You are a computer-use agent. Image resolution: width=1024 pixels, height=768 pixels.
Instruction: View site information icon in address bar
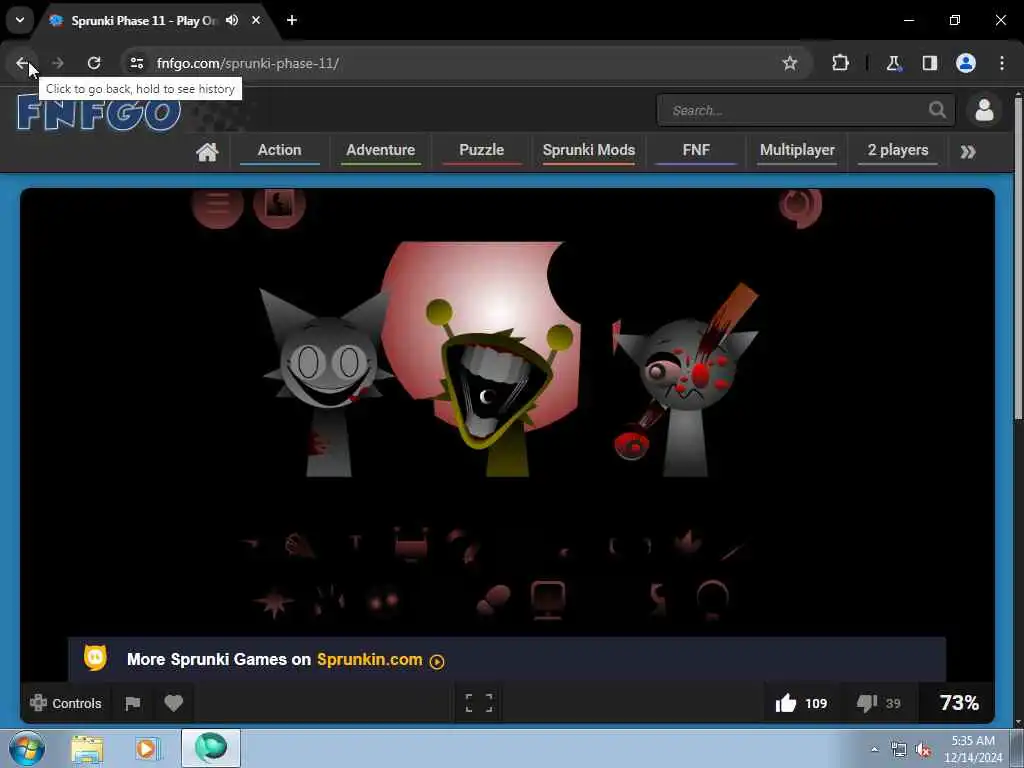pos(136,63)
